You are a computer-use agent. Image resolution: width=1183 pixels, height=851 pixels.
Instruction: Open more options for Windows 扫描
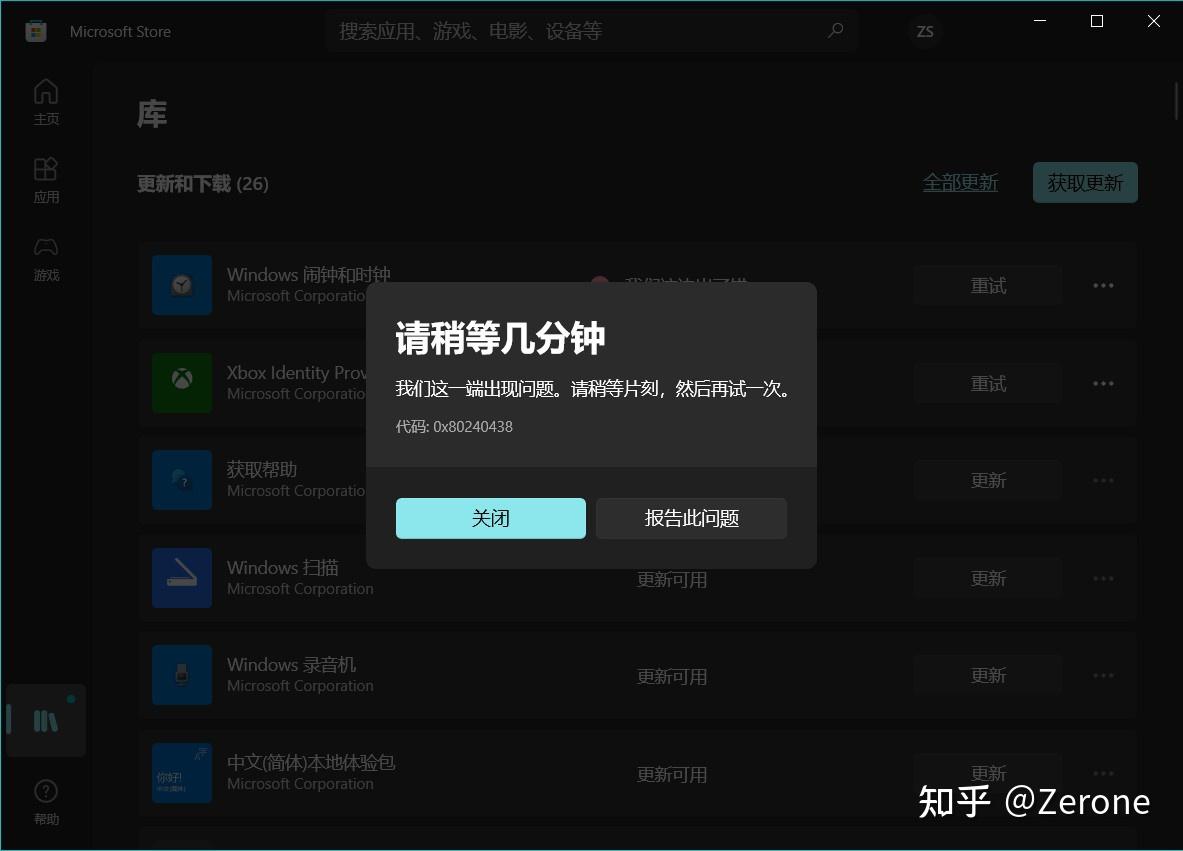[1103, 578]
